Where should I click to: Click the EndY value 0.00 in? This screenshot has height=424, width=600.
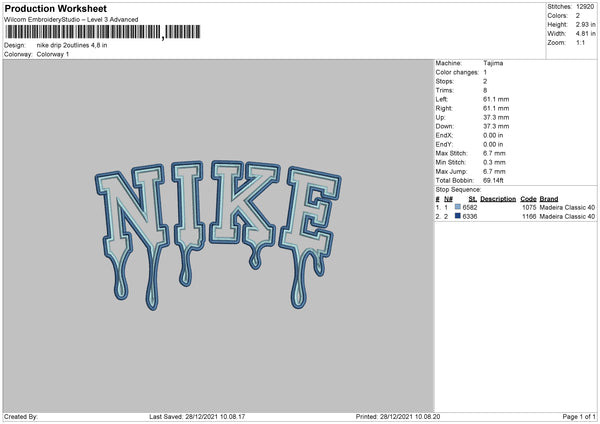coord(493,144)
